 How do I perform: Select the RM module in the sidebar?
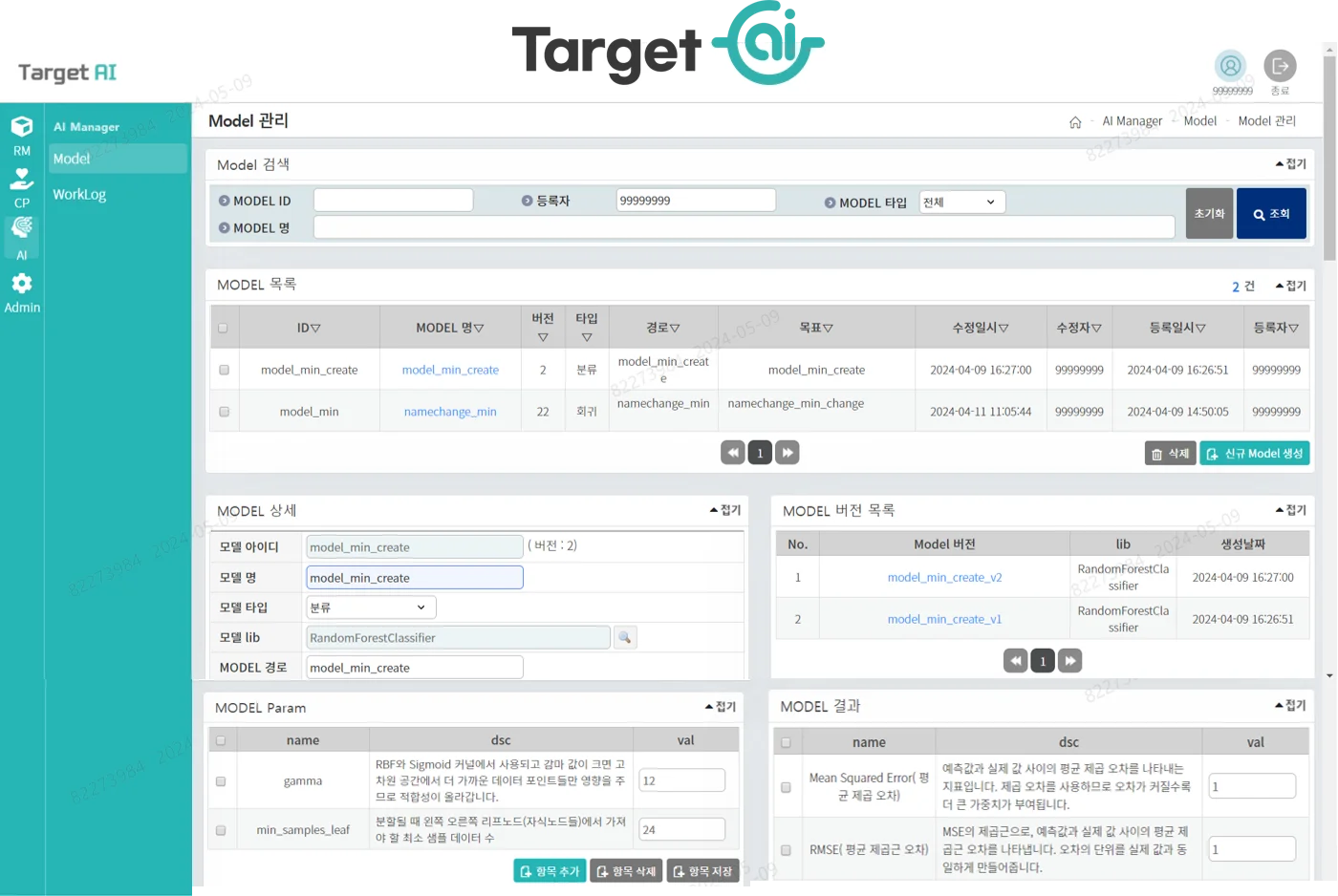(21, 136)
